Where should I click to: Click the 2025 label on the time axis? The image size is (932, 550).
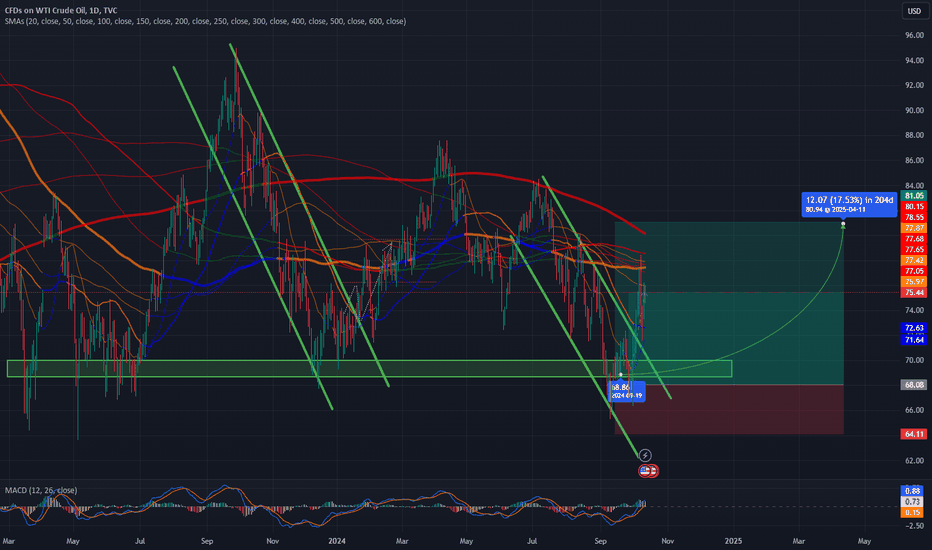733,541
